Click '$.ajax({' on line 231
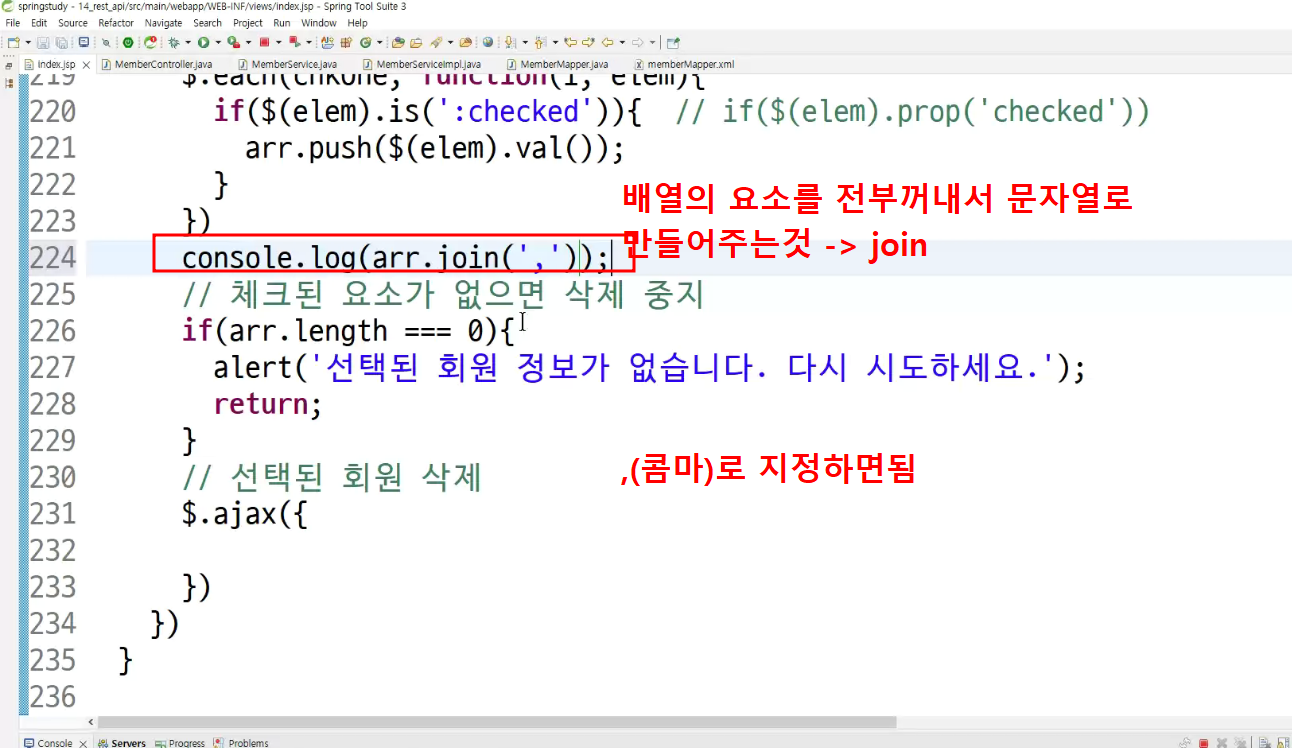Viewport: 1292px width, 748px height. [244, 514]
